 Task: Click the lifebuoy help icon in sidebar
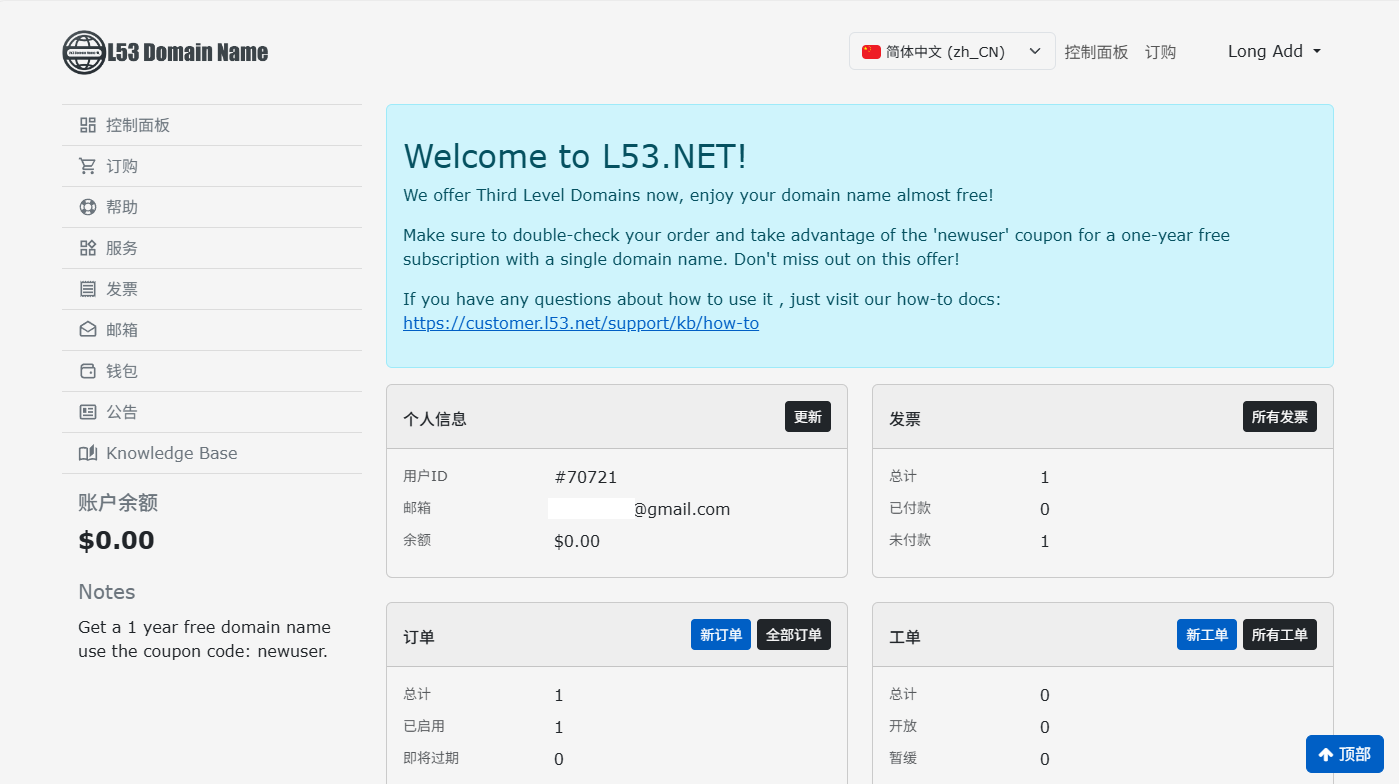tap(88, 207)
